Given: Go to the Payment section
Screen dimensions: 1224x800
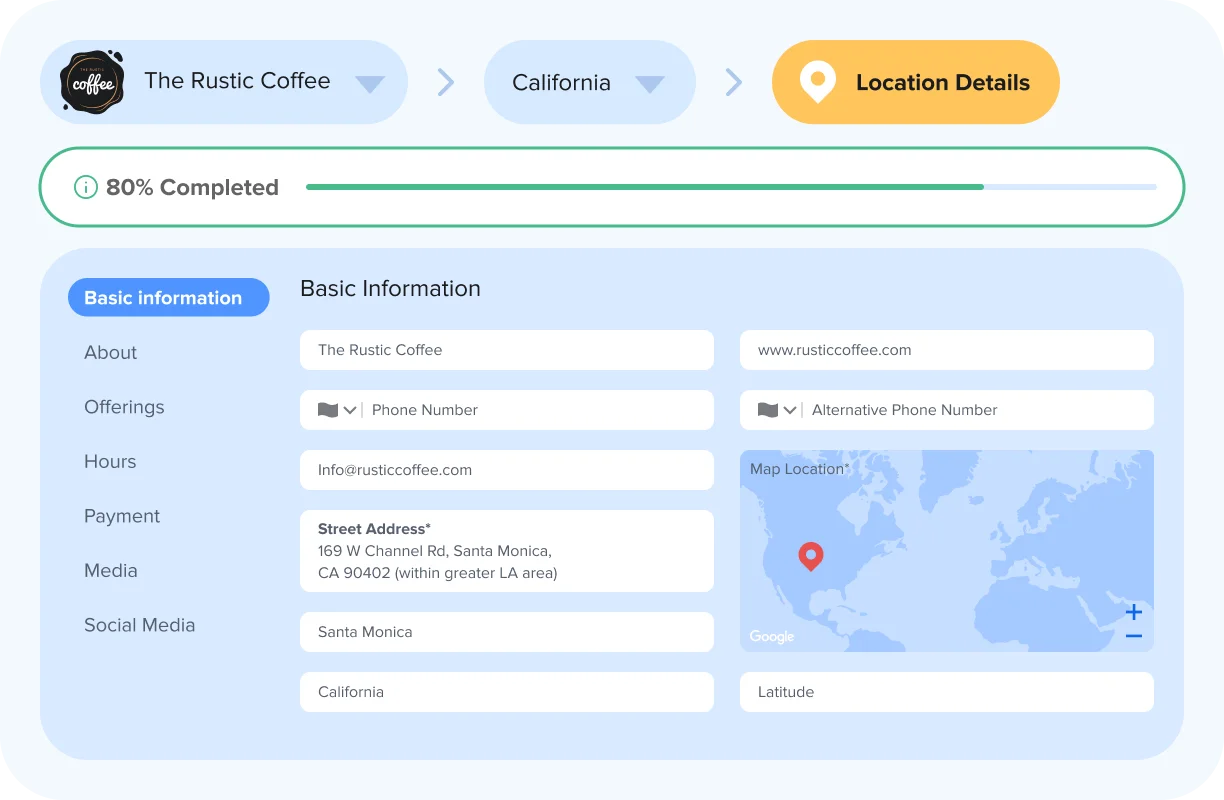Looking at the screenshot, I should pos(122,516).
